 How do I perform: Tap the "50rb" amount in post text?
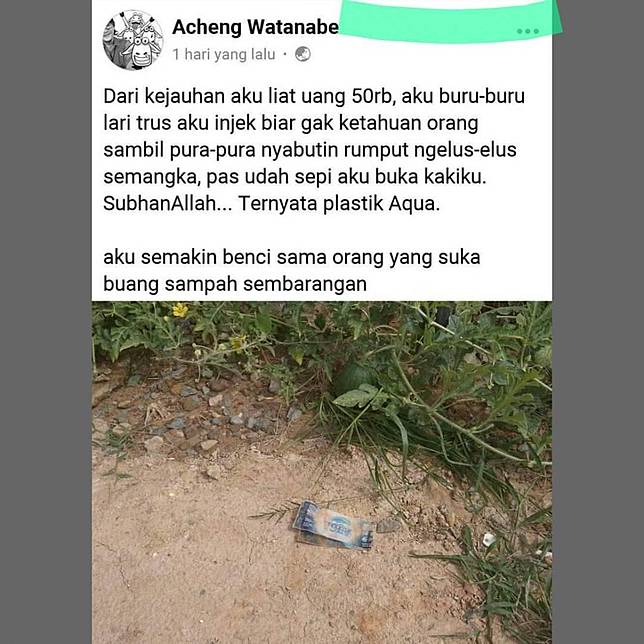coord(373,96)
